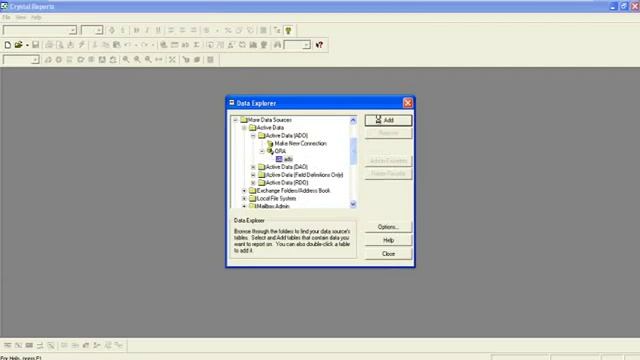The height and width of the screenshot is (360, 640).
Task: Open the View menu
Action: 20,18
